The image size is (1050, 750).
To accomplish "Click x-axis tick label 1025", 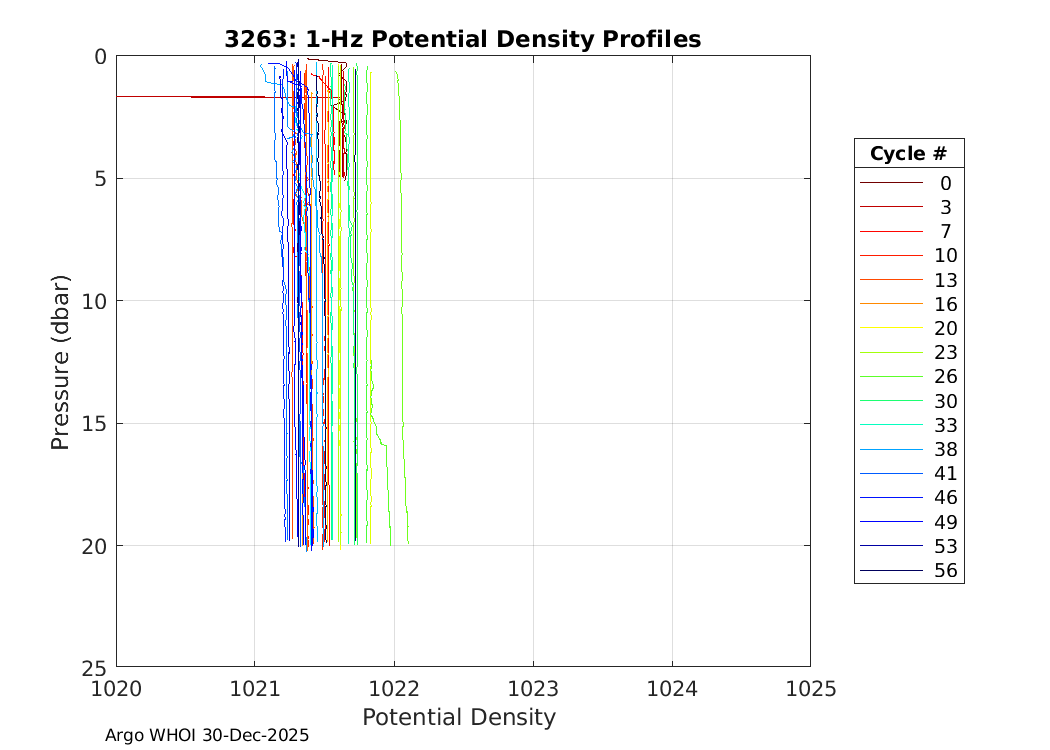I will pos(810,688).
